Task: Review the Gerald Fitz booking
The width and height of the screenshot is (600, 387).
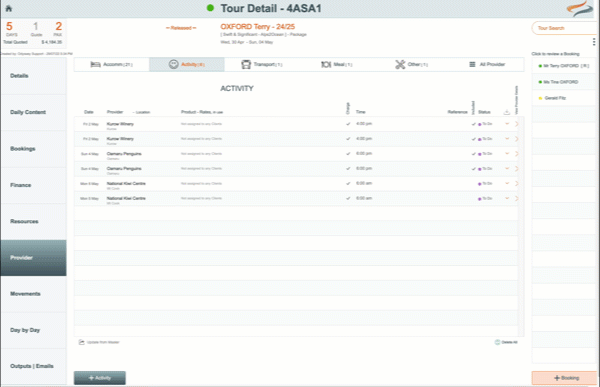Action: coord(564,98)
